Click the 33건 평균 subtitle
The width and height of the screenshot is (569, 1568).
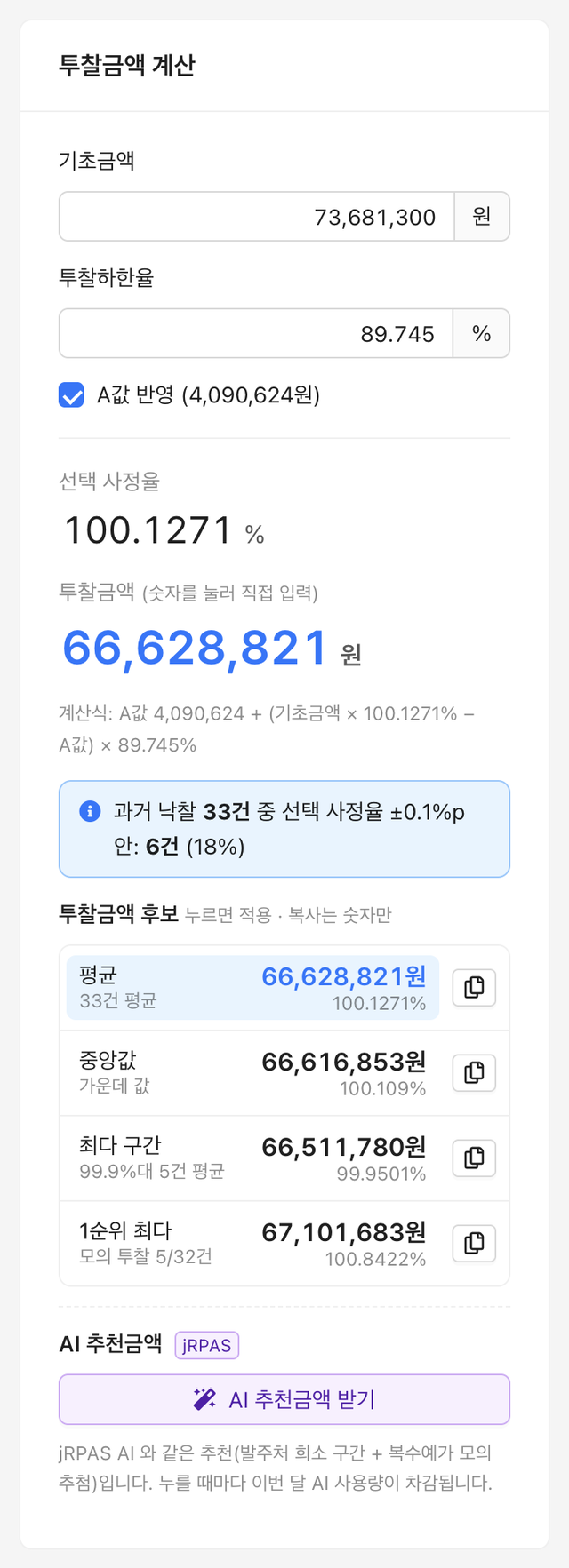point(118,1000)
